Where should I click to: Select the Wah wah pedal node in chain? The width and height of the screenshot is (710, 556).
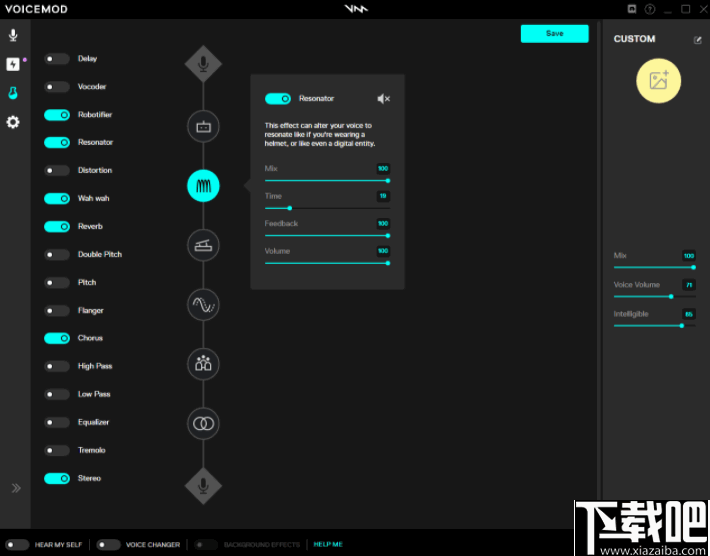(x=203, y=245)
